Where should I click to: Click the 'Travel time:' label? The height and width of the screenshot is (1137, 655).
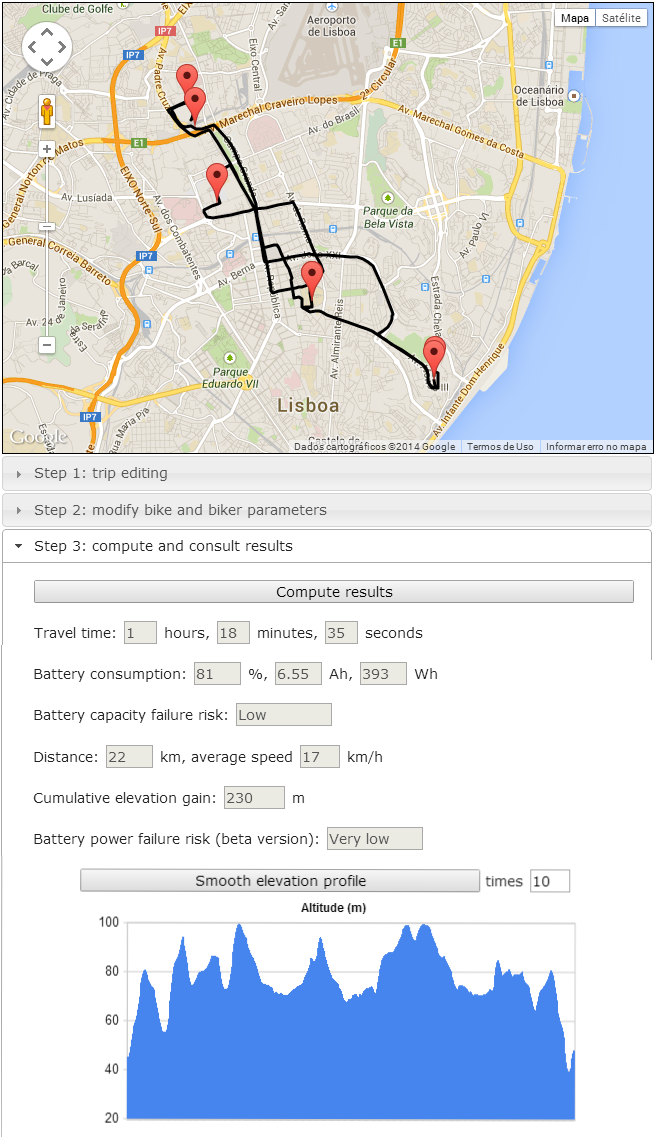click(x=75, y=633)
